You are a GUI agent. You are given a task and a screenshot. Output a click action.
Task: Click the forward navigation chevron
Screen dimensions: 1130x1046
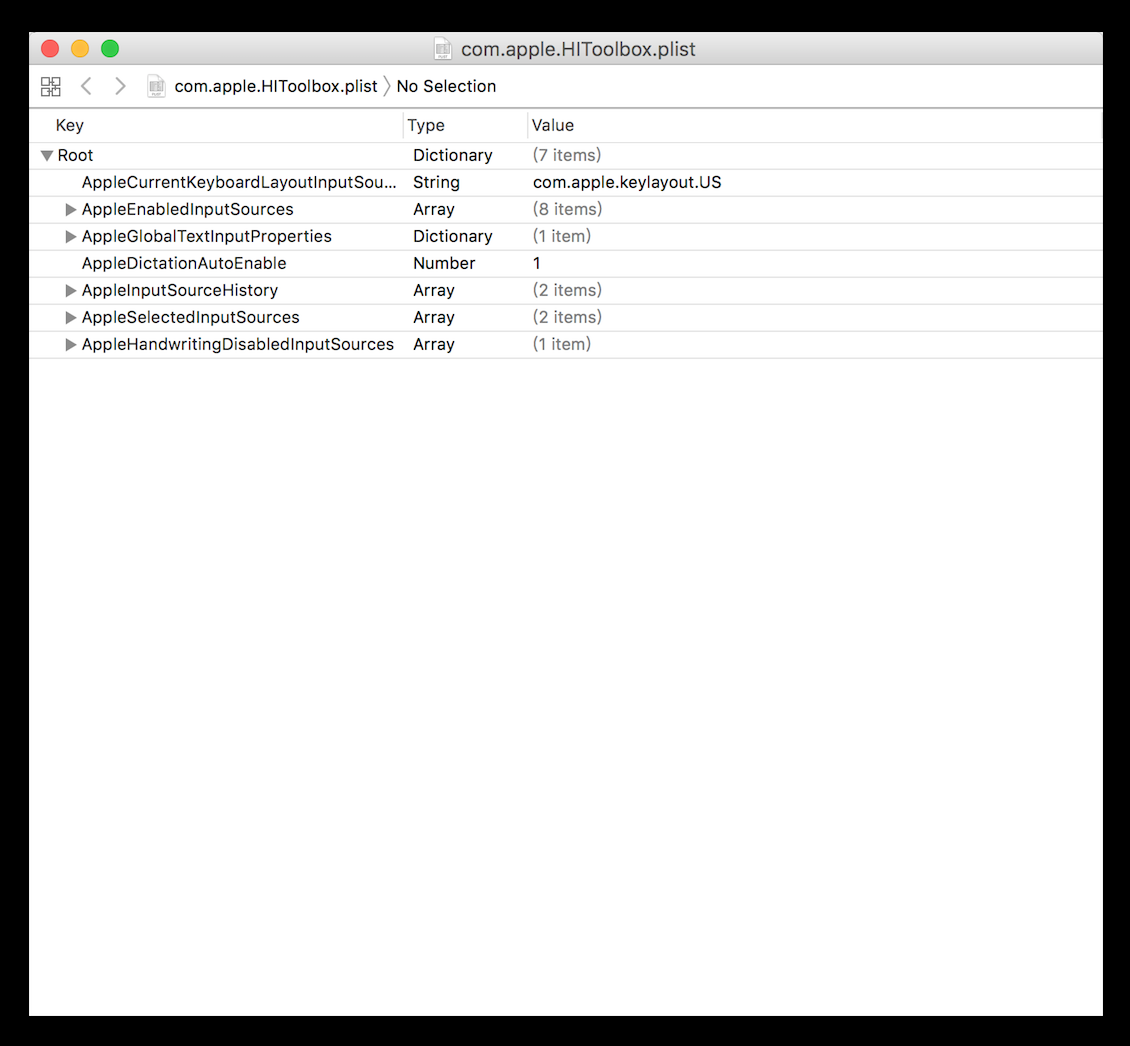click(x=120, y=86)
